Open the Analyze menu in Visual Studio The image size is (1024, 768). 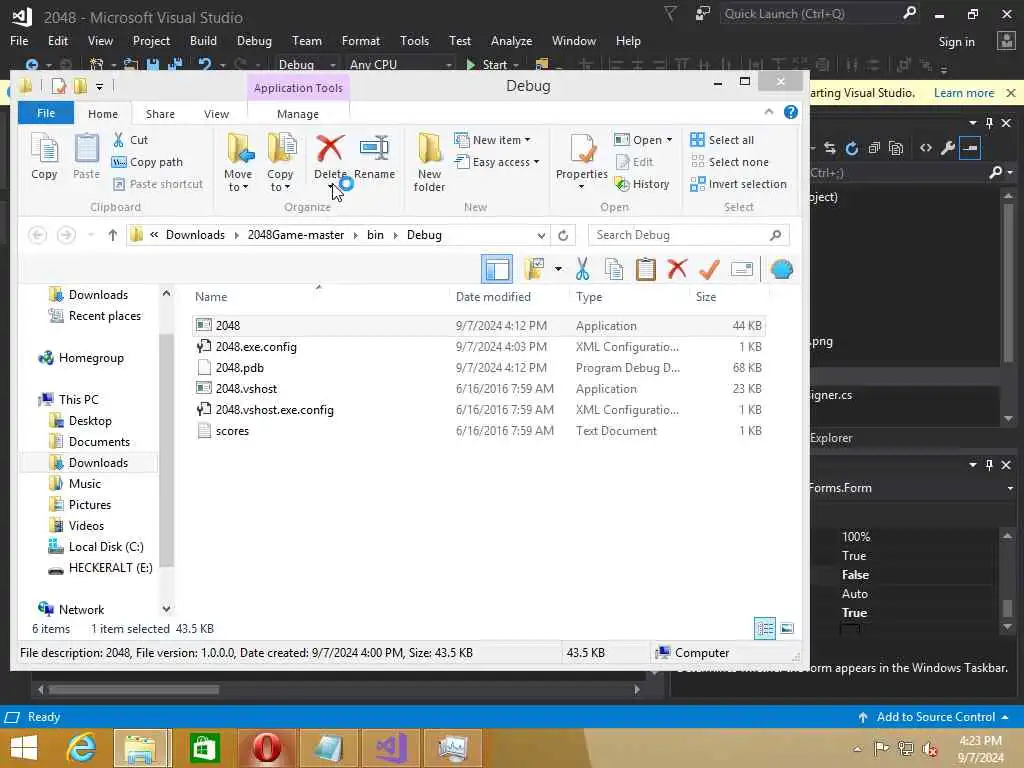[x=511, y=40]
